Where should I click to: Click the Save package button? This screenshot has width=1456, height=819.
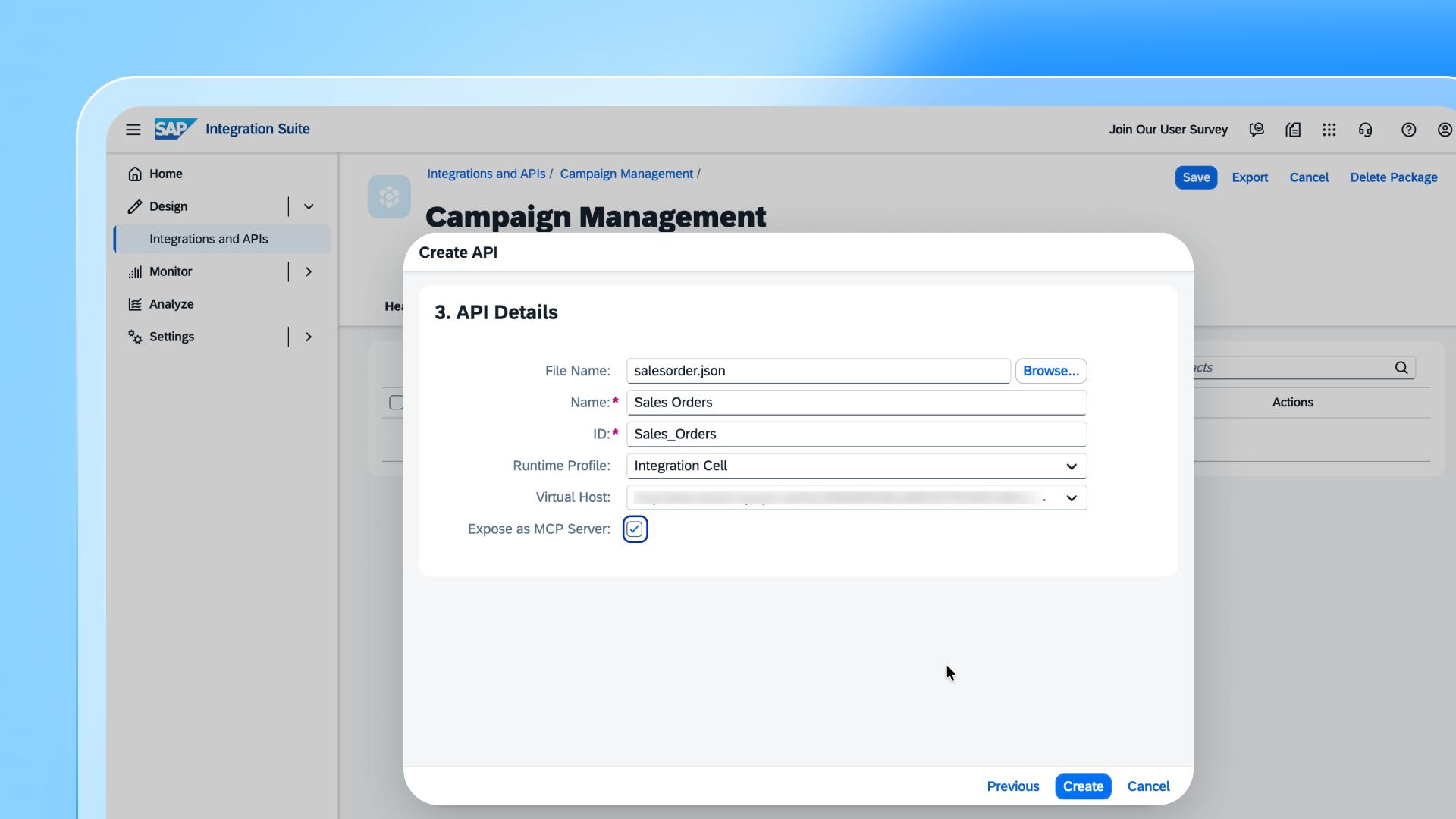1196,177
